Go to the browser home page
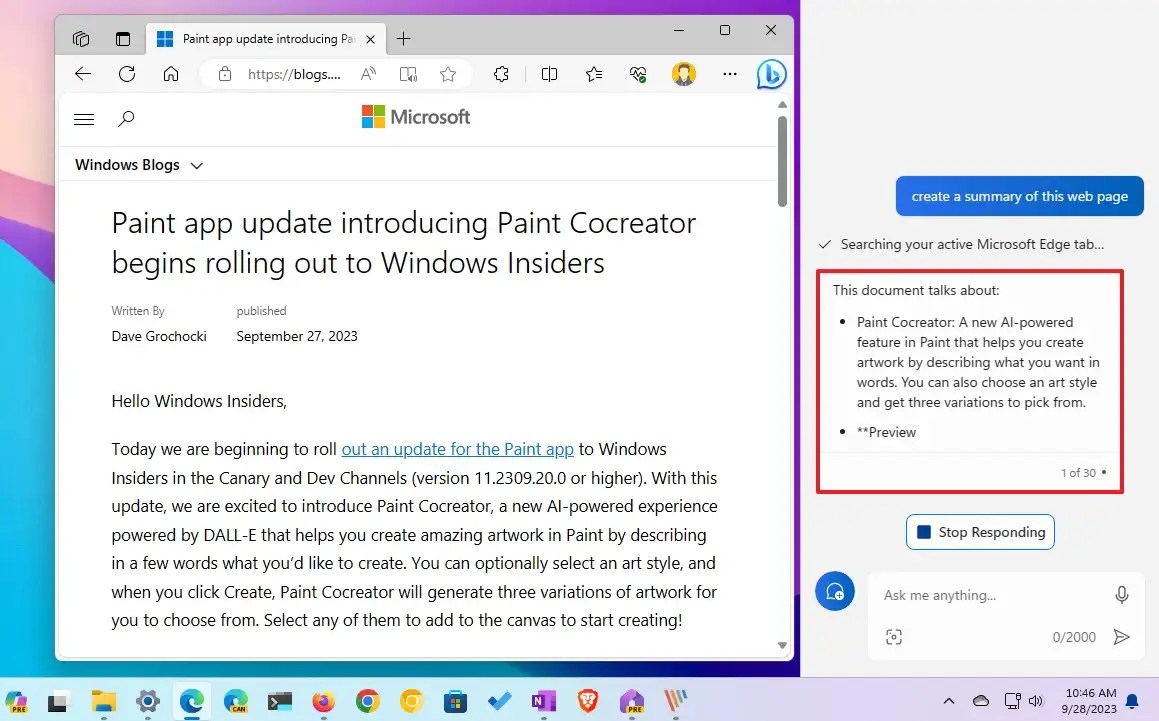 [x=171, y=74]
